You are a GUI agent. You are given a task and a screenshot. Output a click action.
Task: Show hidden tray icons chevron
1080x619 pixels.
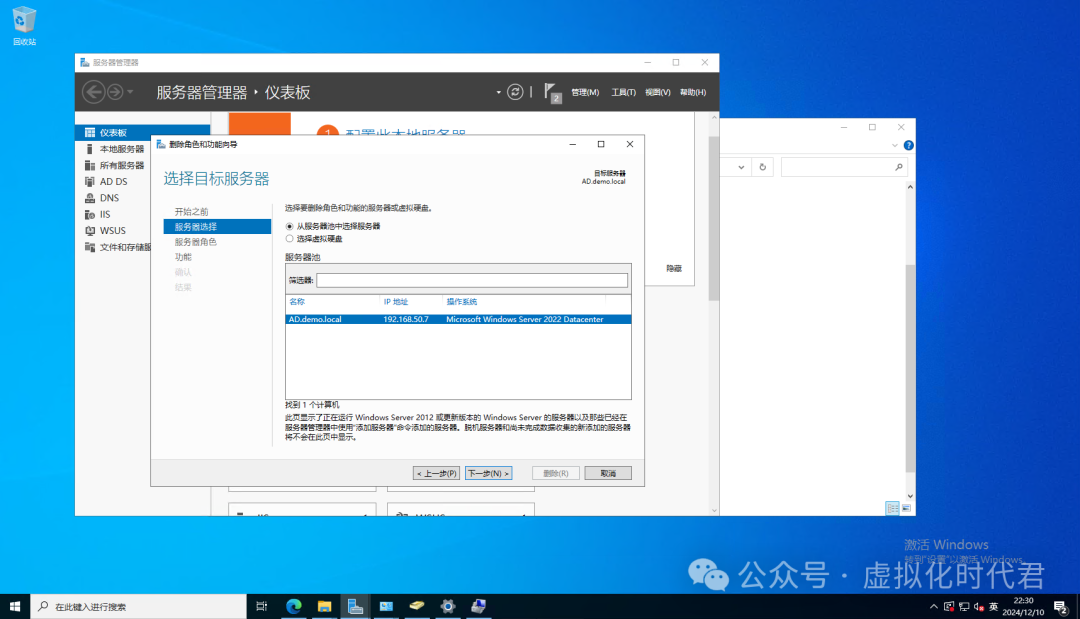pos(933,607)
